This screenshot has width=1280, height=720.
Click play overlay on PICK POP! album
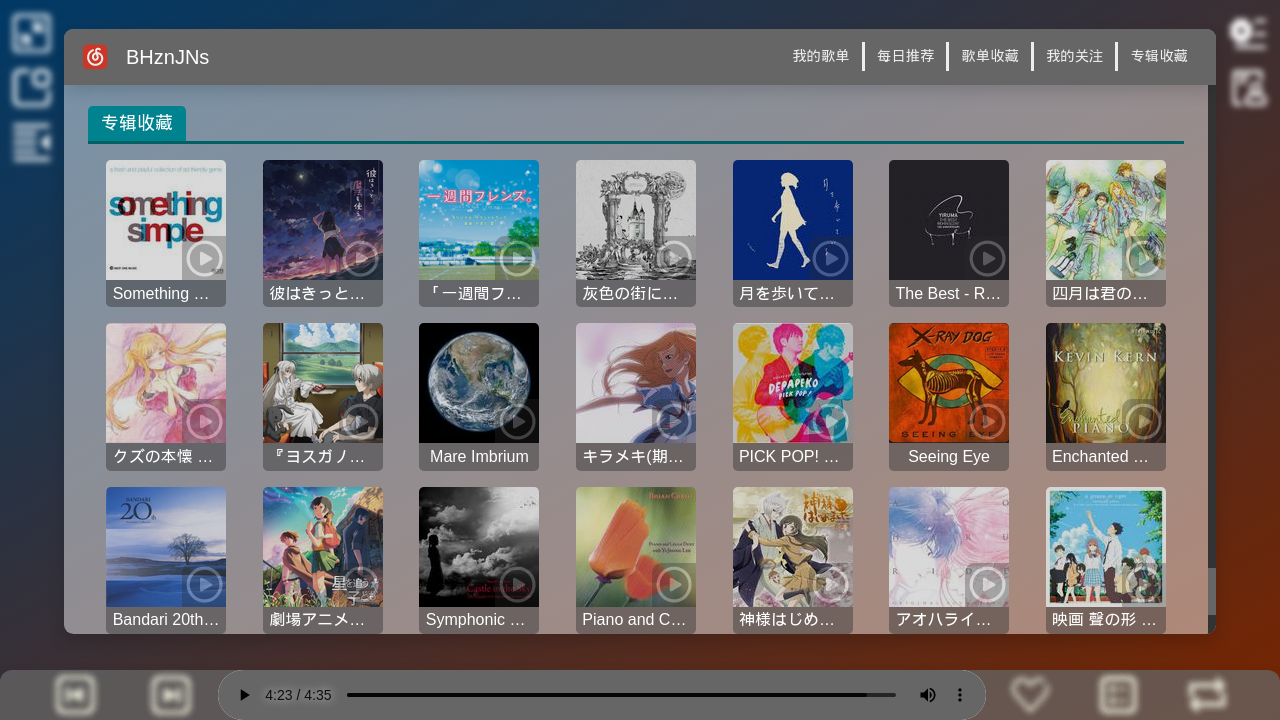(x=831, y=421)
